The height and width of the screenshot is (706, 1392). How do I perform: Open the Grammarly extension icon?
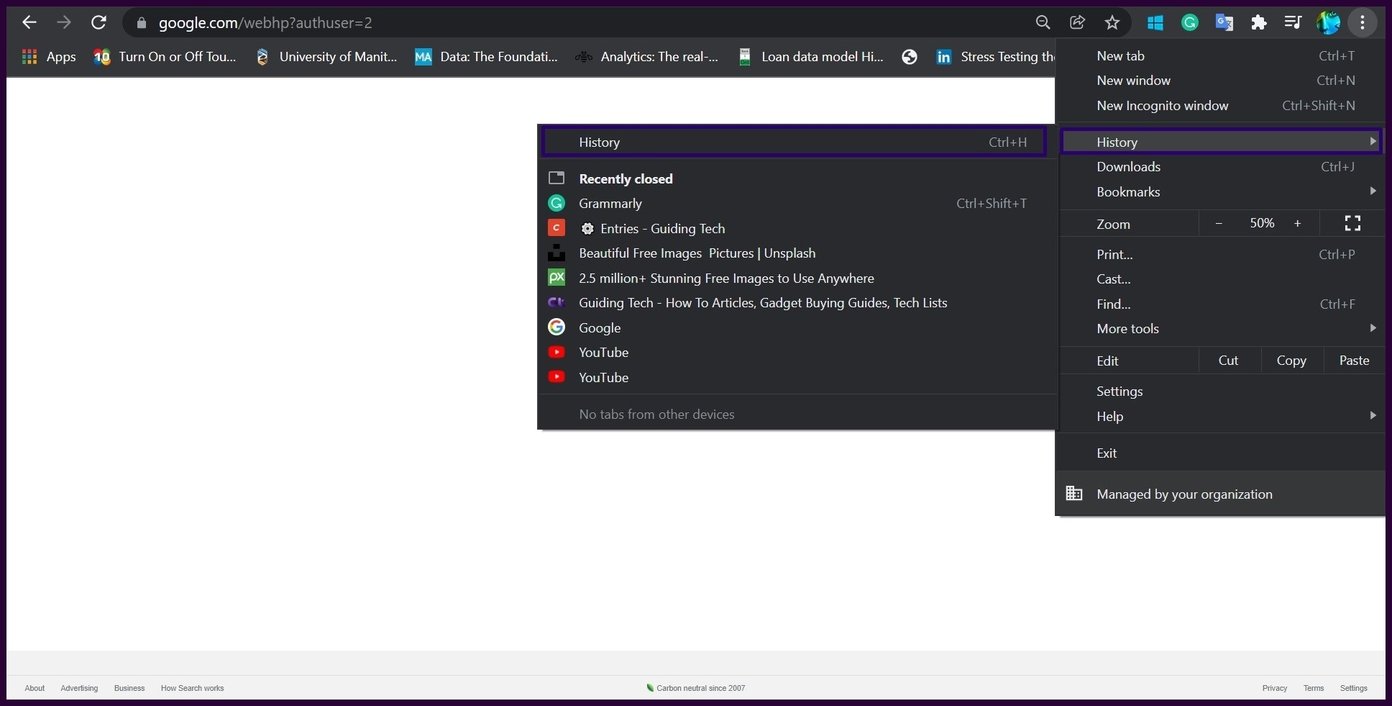click(1190, 22)
